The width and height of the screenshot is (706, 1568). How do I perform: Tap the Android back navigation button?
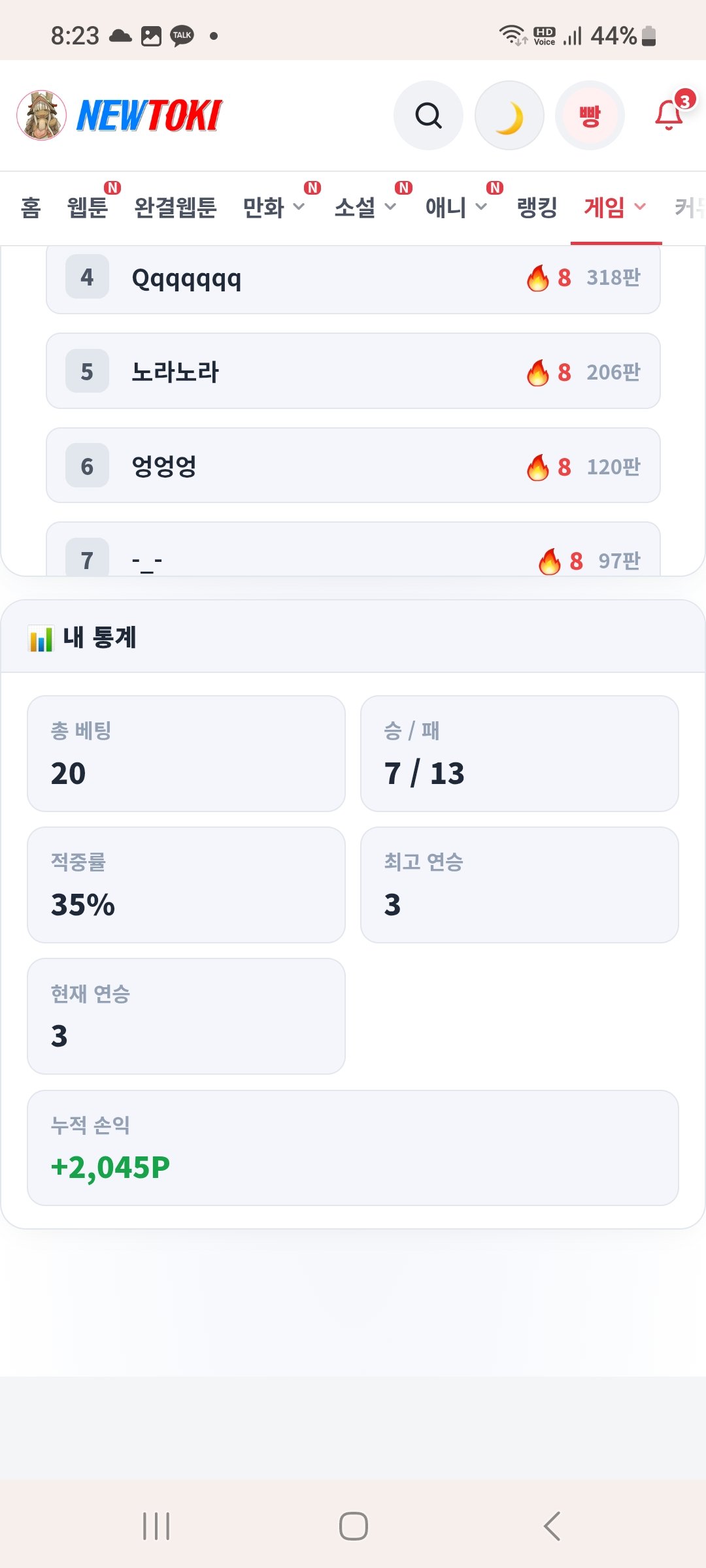point(552,1526)
